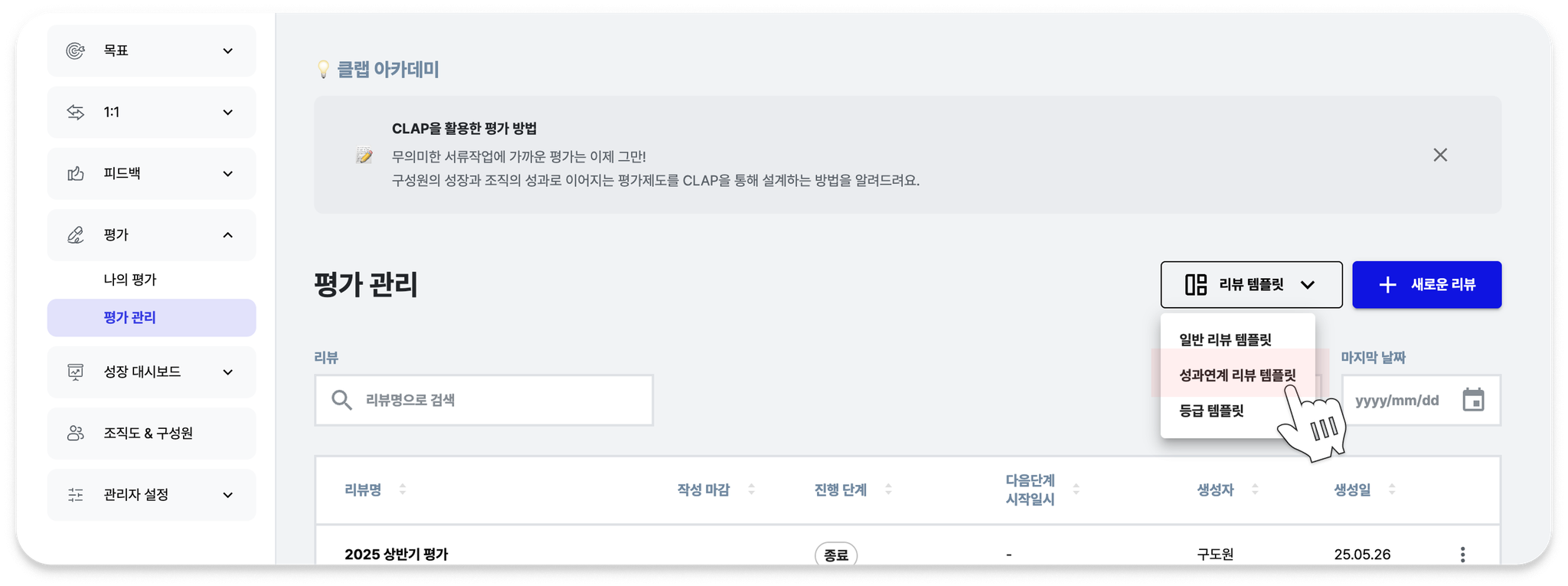Open the 클랩 아카데미 link
This screenshot has width=1568, height=586.
[x=388, y=69]
